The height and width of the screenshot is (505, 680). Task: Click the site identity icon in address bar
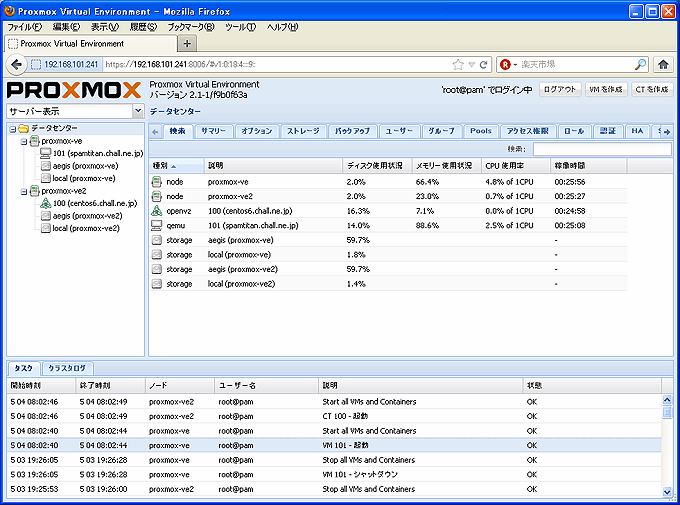tap(36, 65)
